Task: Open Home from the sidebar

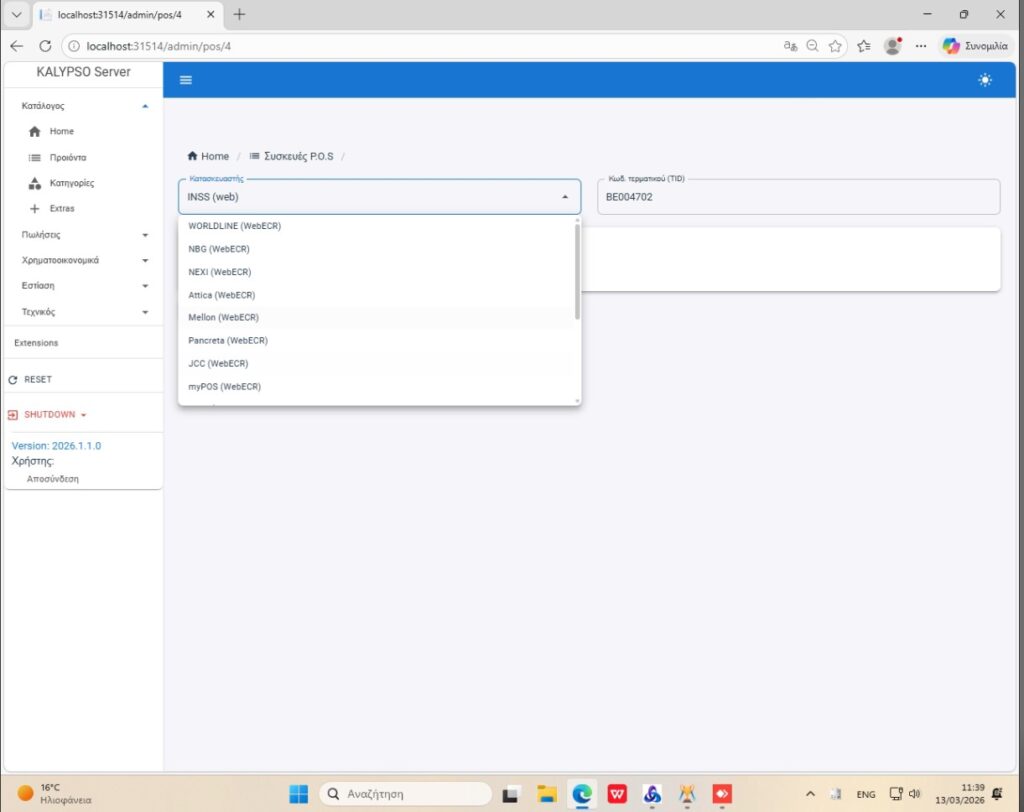Action: tap(61, 131)
